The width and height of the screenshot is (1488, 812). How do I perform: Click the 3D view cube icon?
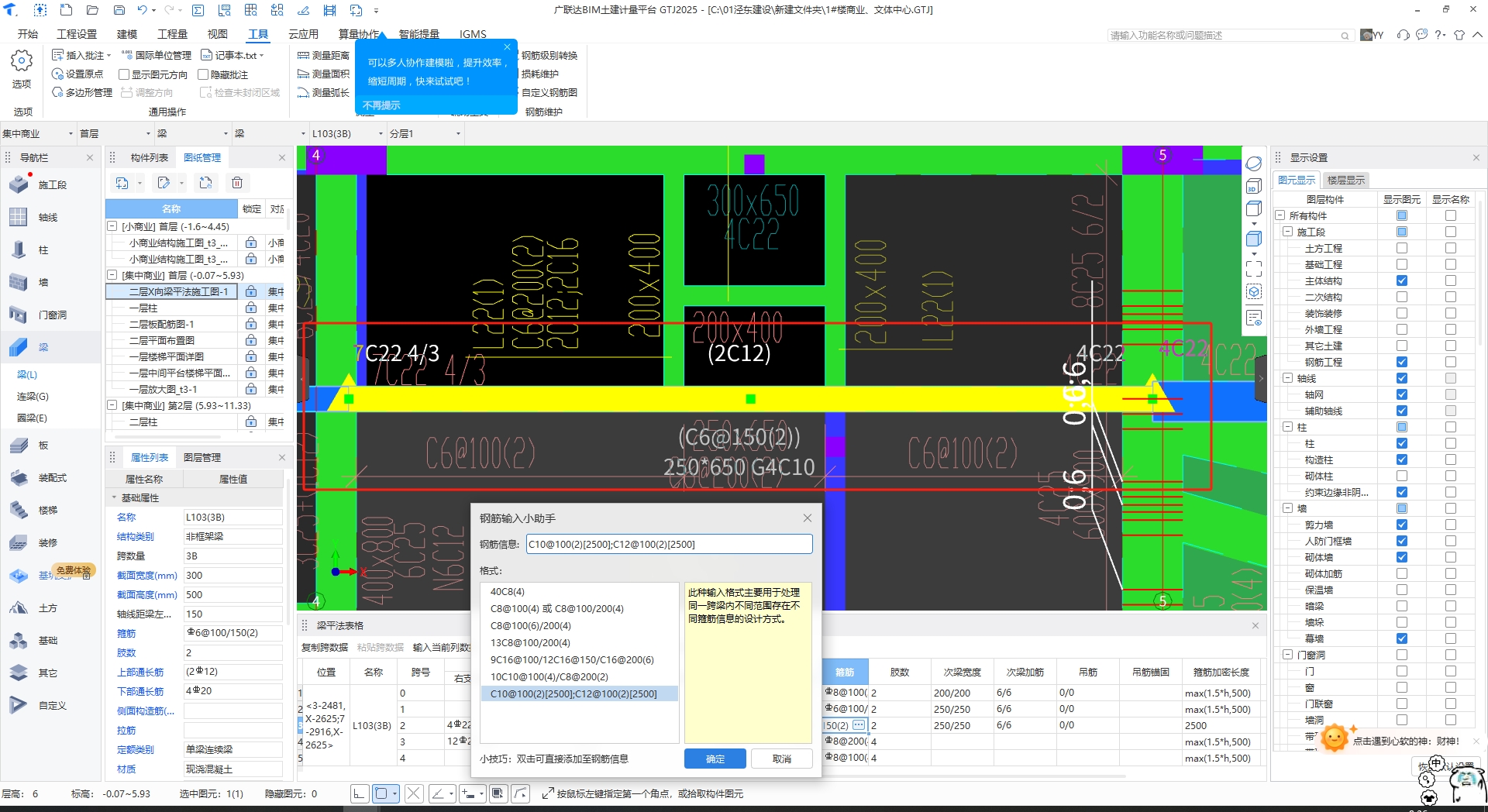tap(1254, 186)
